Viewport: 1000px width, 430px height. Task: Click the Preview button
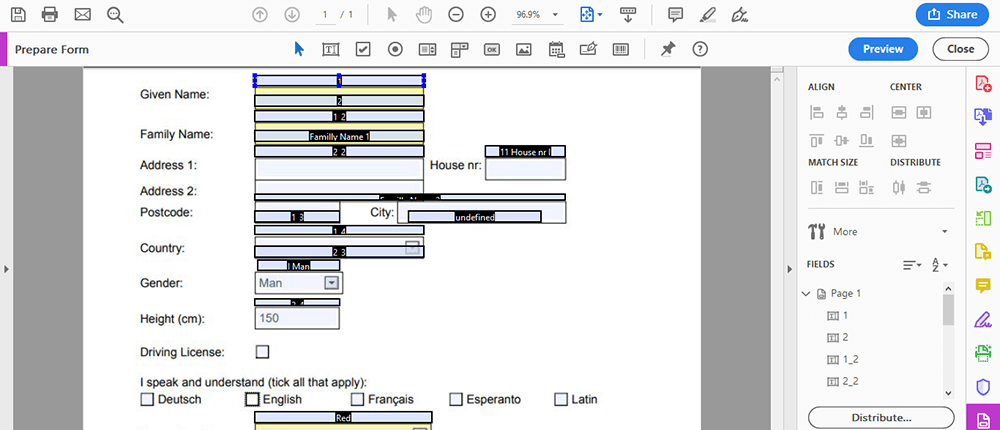pos(883,49)
